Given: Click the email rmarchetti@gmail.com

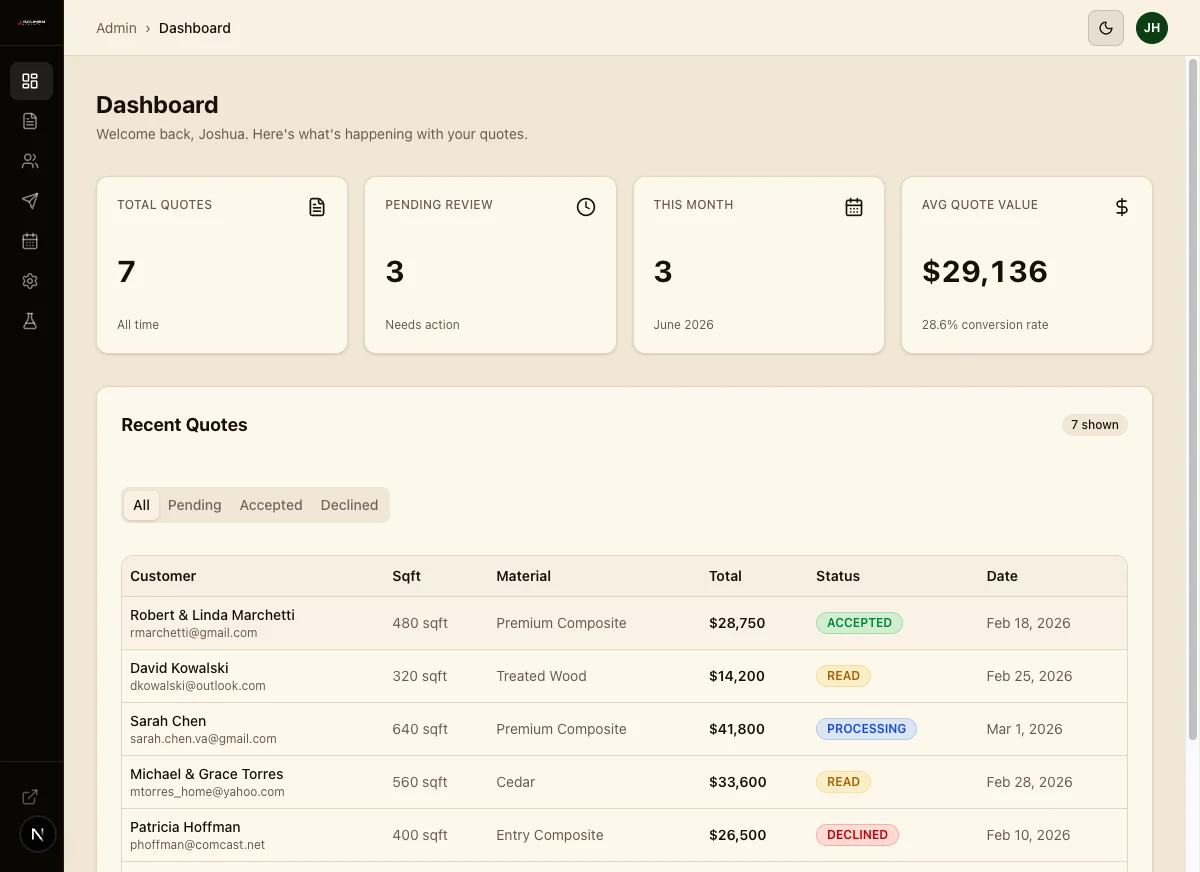Looking at the screenshot, I should coord(194,633).
